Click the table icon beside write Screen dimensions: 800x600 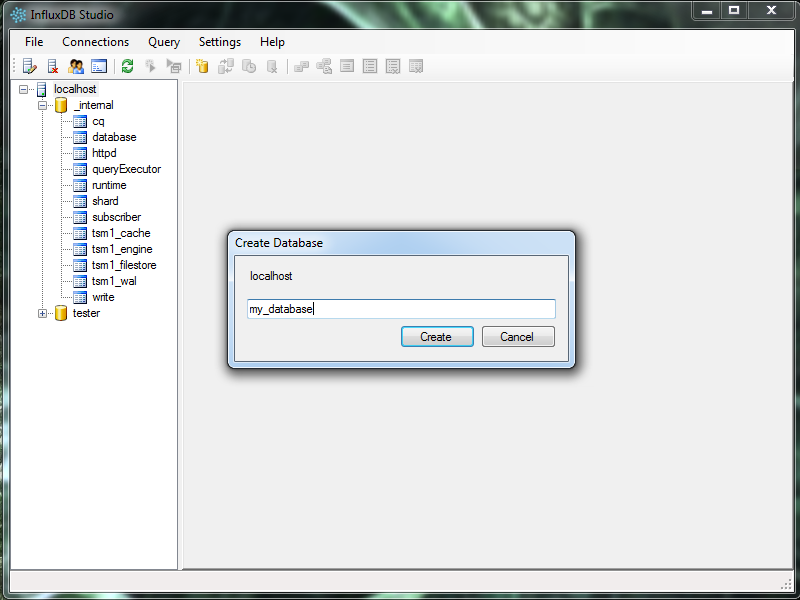coord(80,297)
